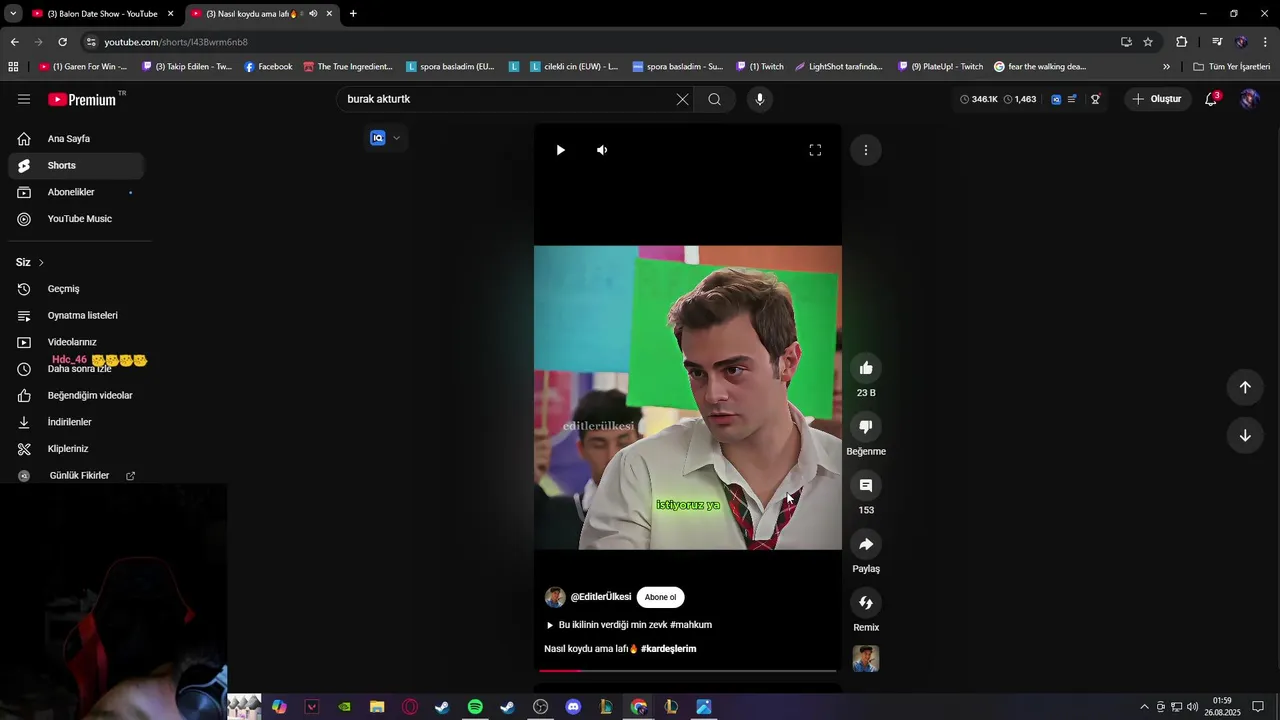The height and width of the screenshot is (720, 1280).
Task: Navigate back in the browser
Action: point(14,42)
